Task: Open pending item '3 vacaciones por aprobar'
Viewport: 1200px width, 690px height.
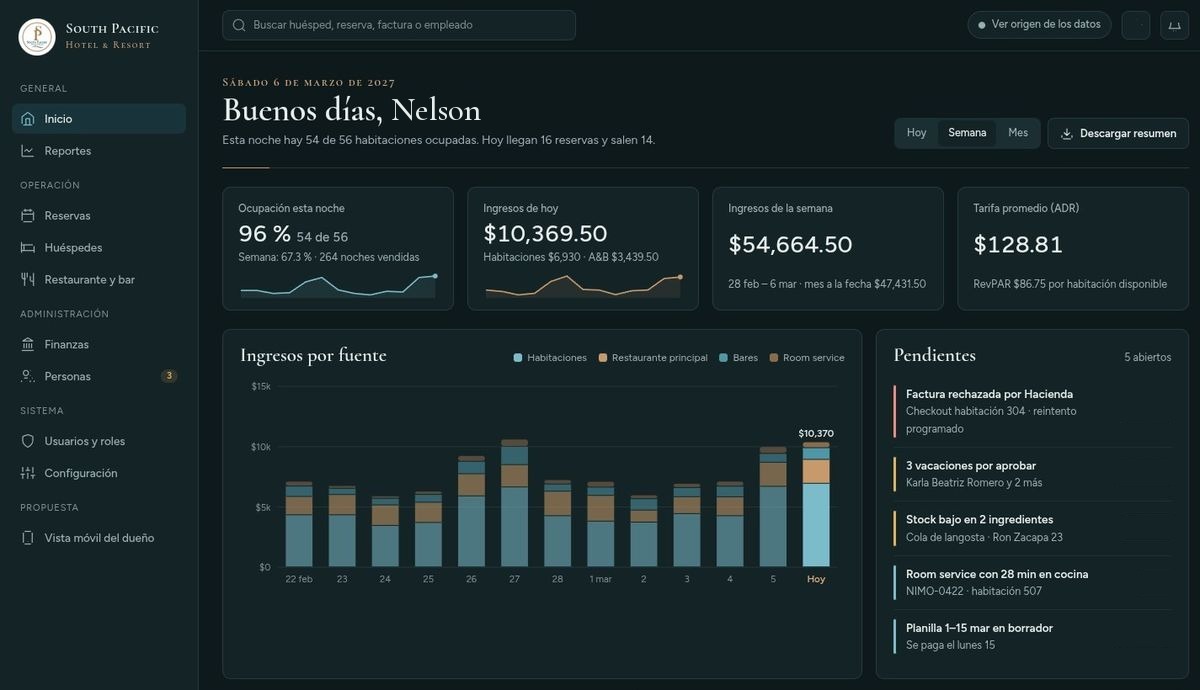Action: [1032, 474]
